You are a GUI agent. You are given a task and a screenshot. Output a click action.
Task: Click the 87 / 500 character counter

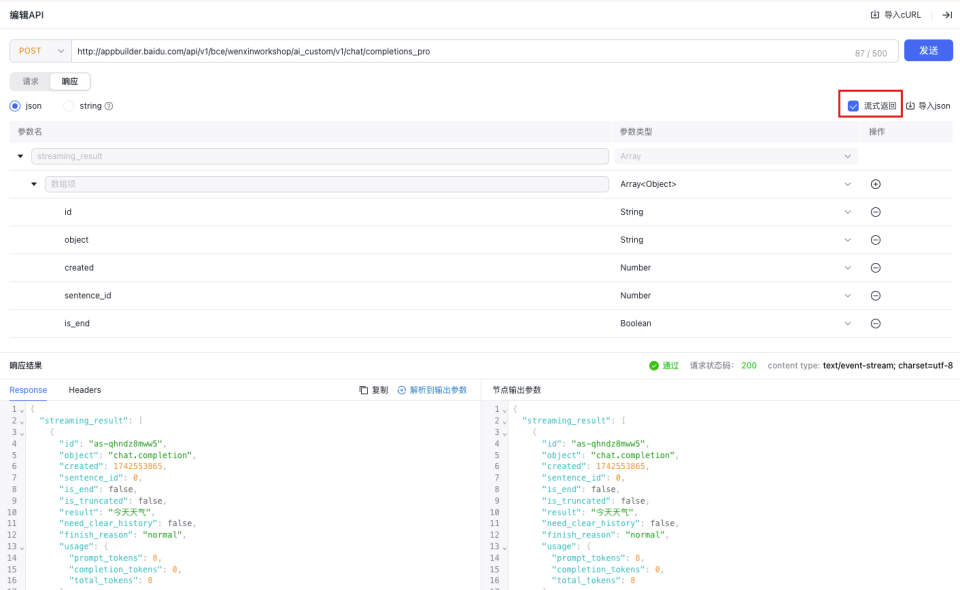coord(871,53)
